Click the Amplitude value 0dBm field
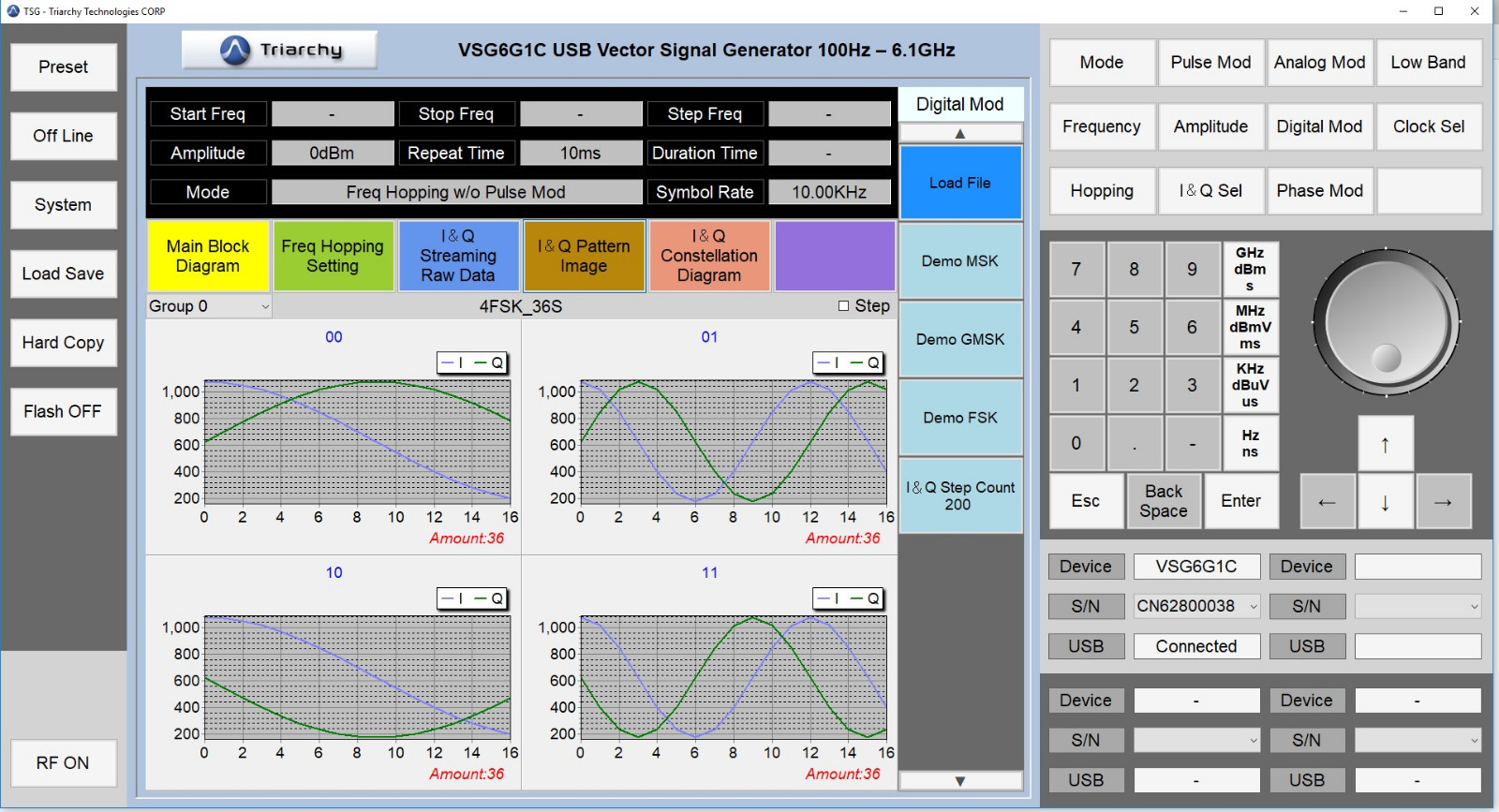 [333, 153]
